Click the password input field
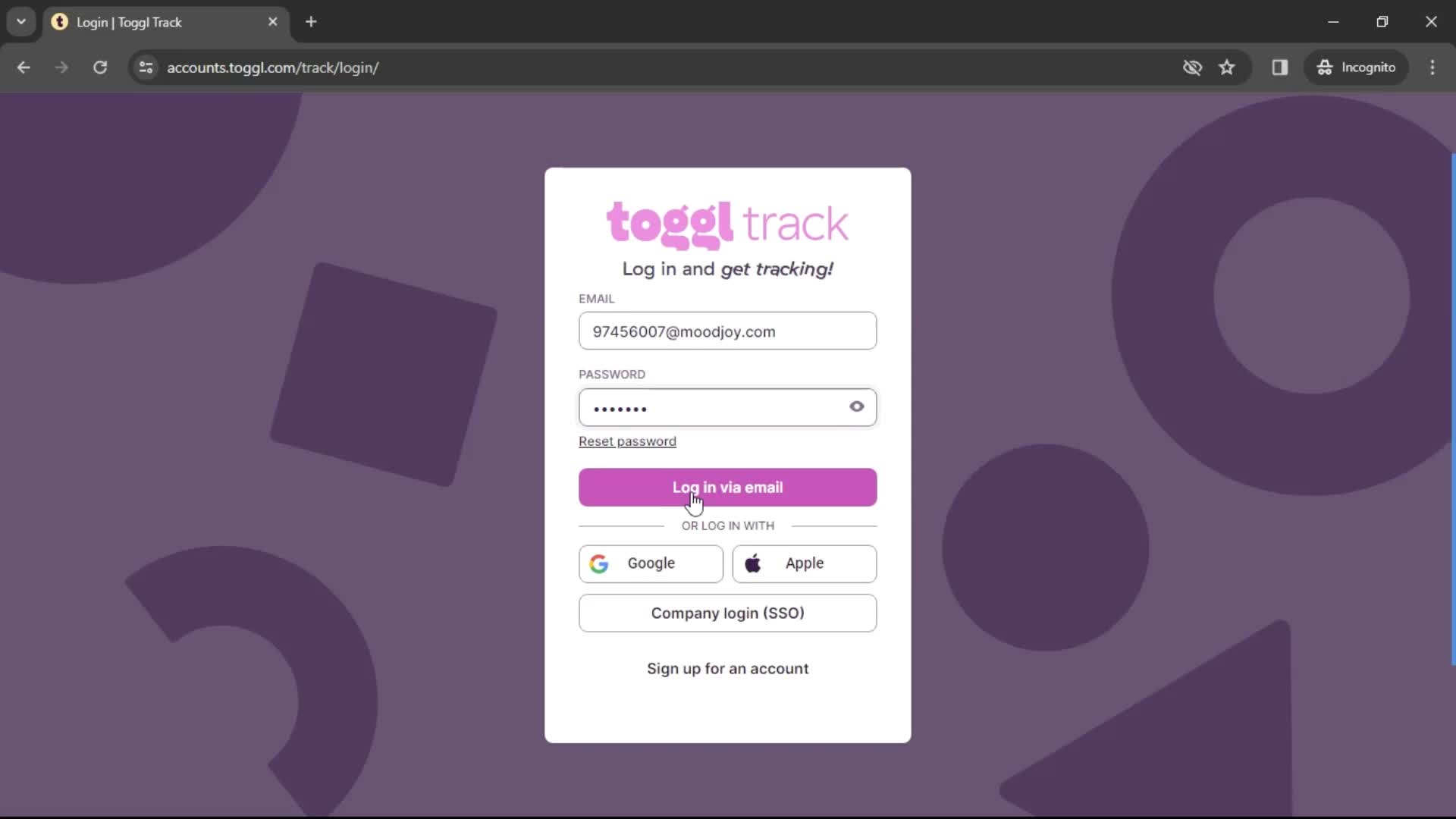 728,408
